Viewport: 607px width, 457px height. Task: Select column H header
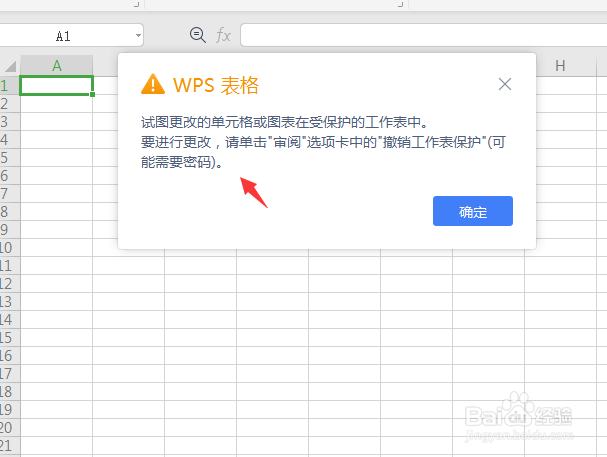click(x=560, y=66)
